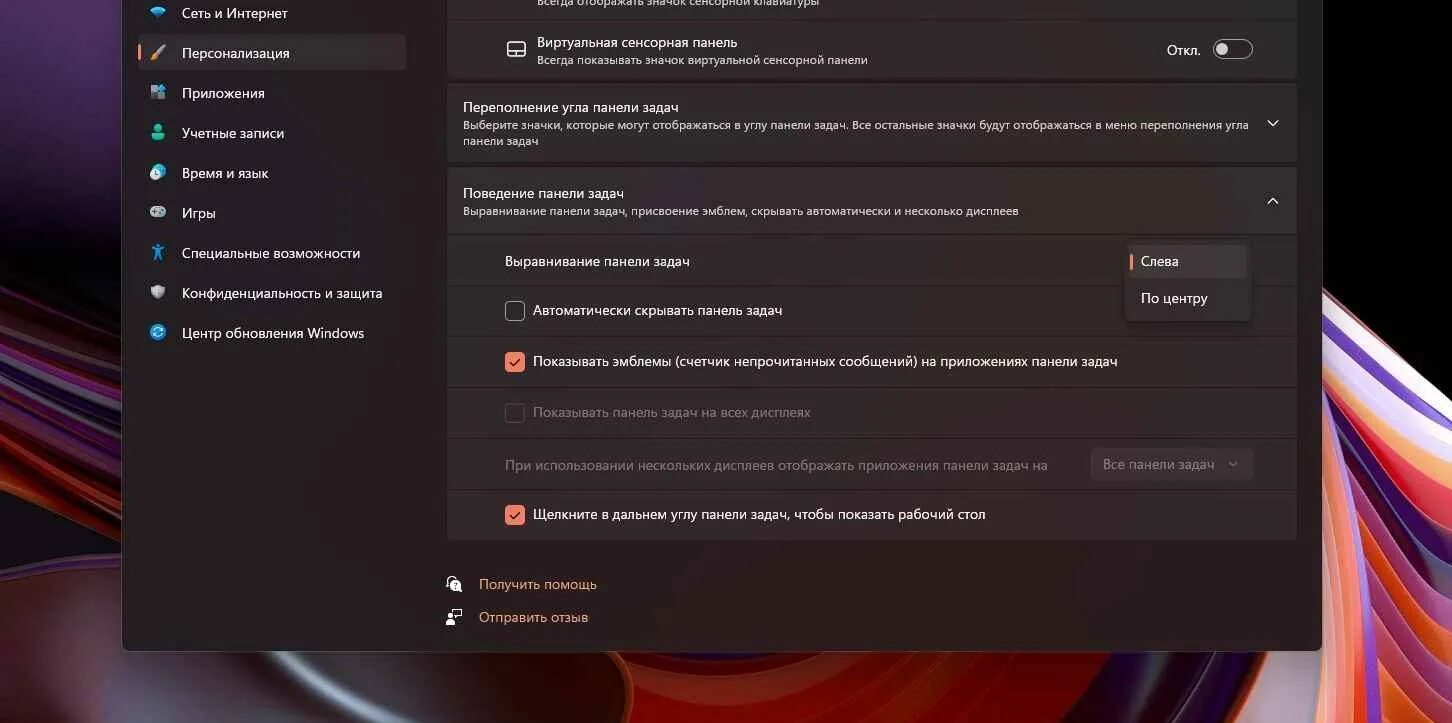The height and width of the screenshot is (723, 1452).
Task: Open the Специальные возможности accessibility icon
Action: pyautogui.click(x=158, y=253)
